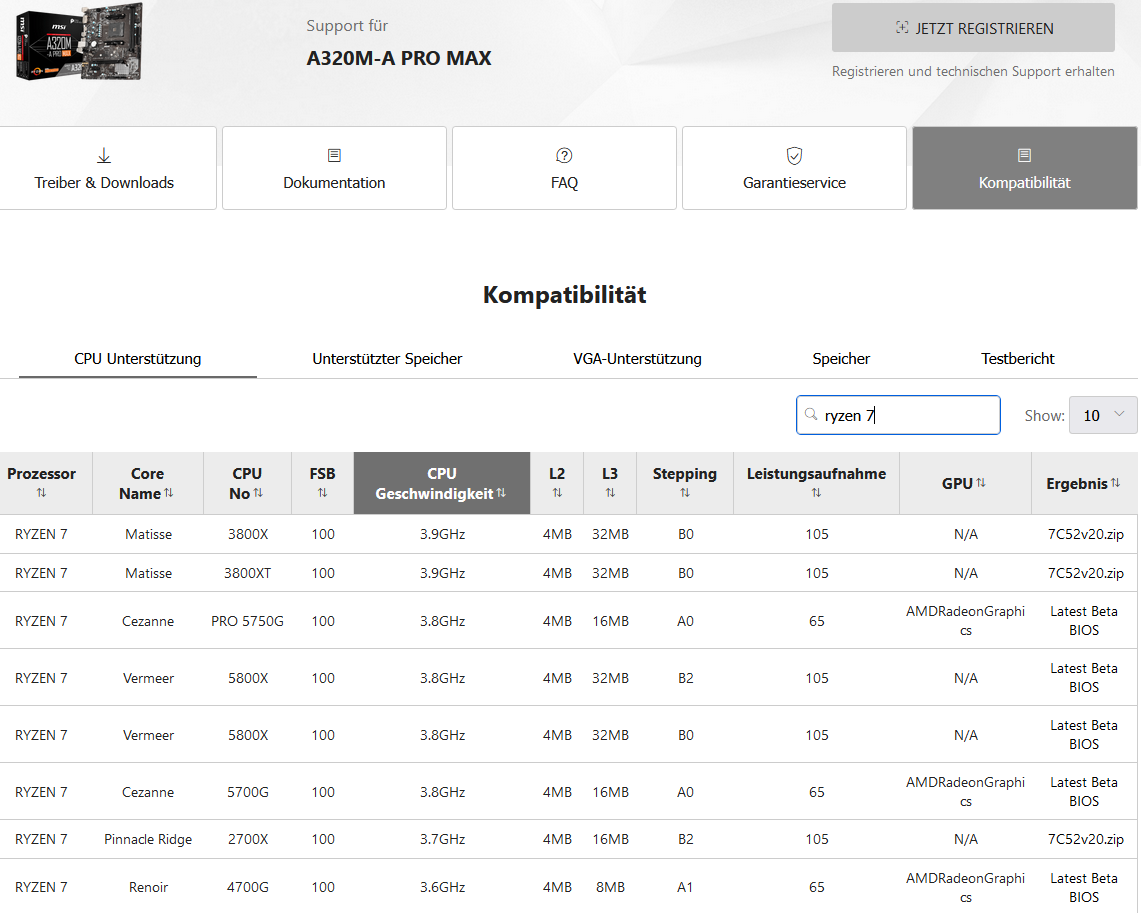Click the magnifier icon in search box
This screenshot has width=1141, height=913.
811,415
